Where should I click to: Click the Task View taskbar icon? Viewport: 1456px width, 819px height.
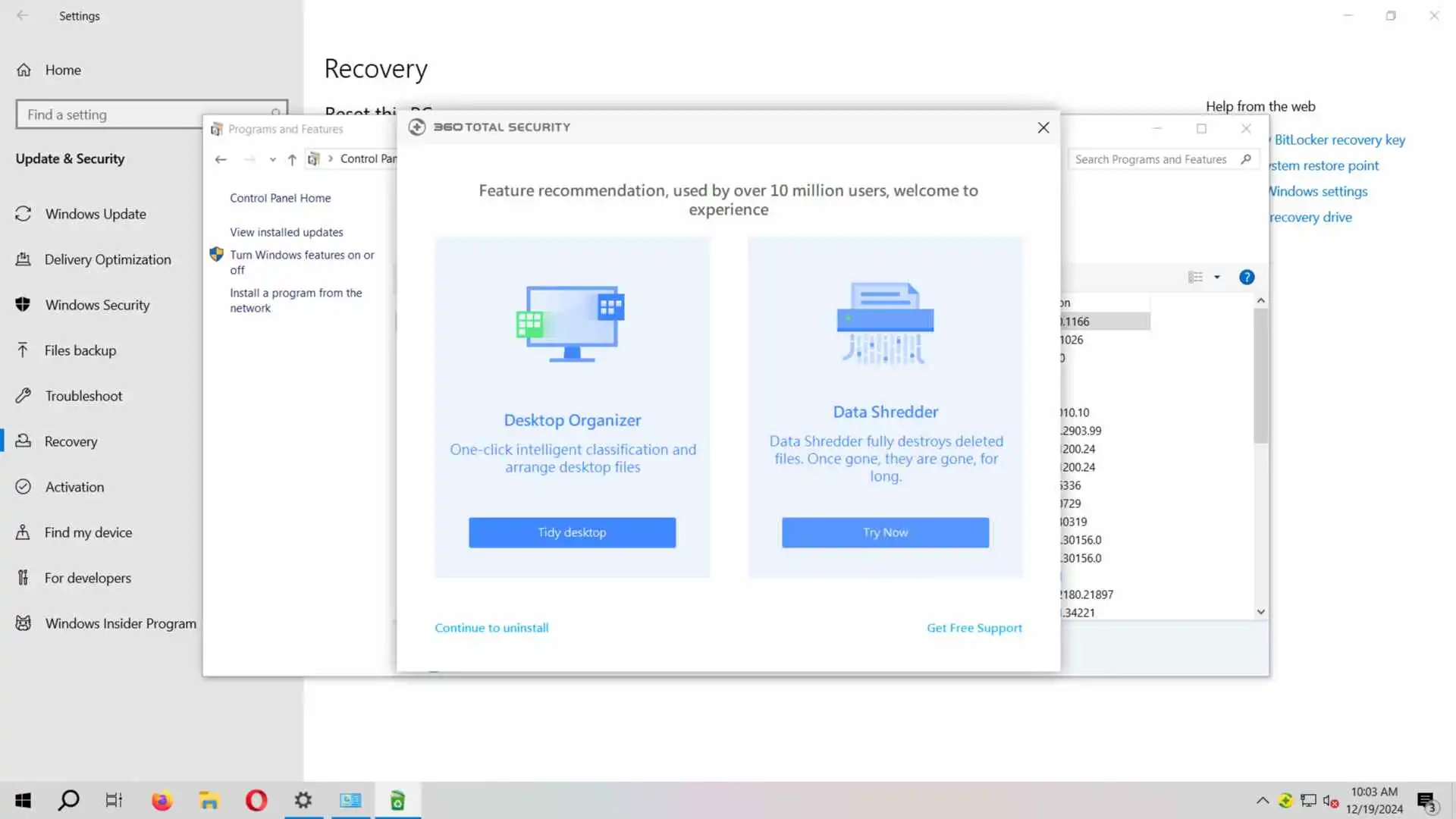tap(114, 801)
